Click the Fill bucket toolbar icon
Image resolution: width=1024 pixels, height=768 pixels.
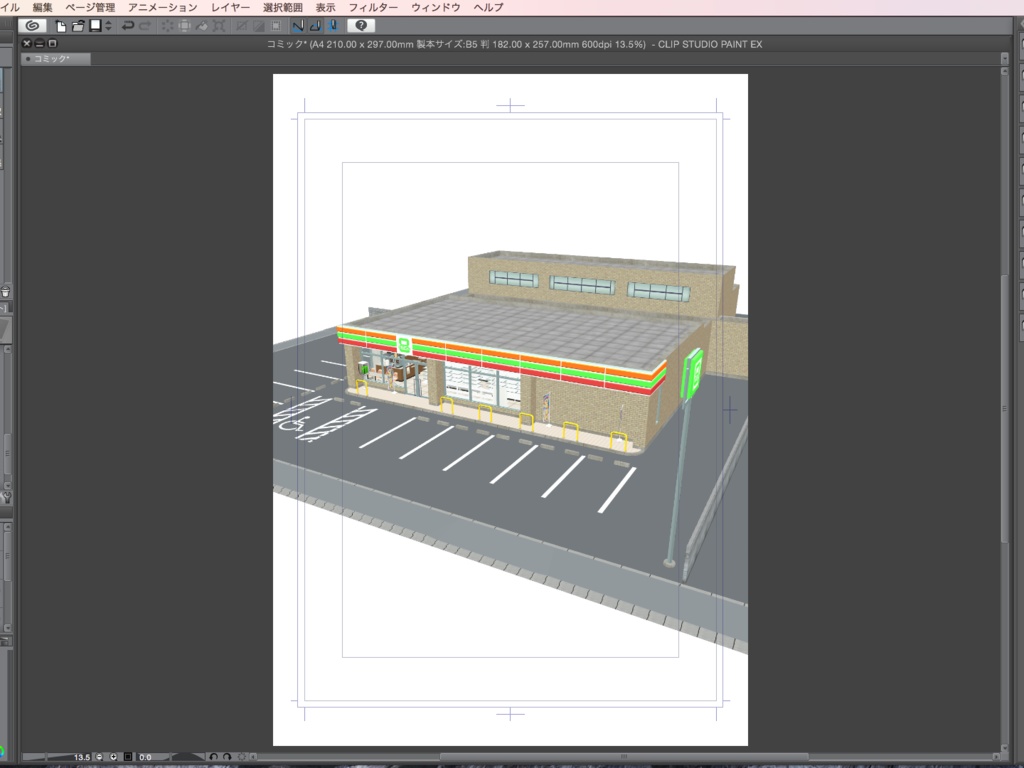coord(202,25)
